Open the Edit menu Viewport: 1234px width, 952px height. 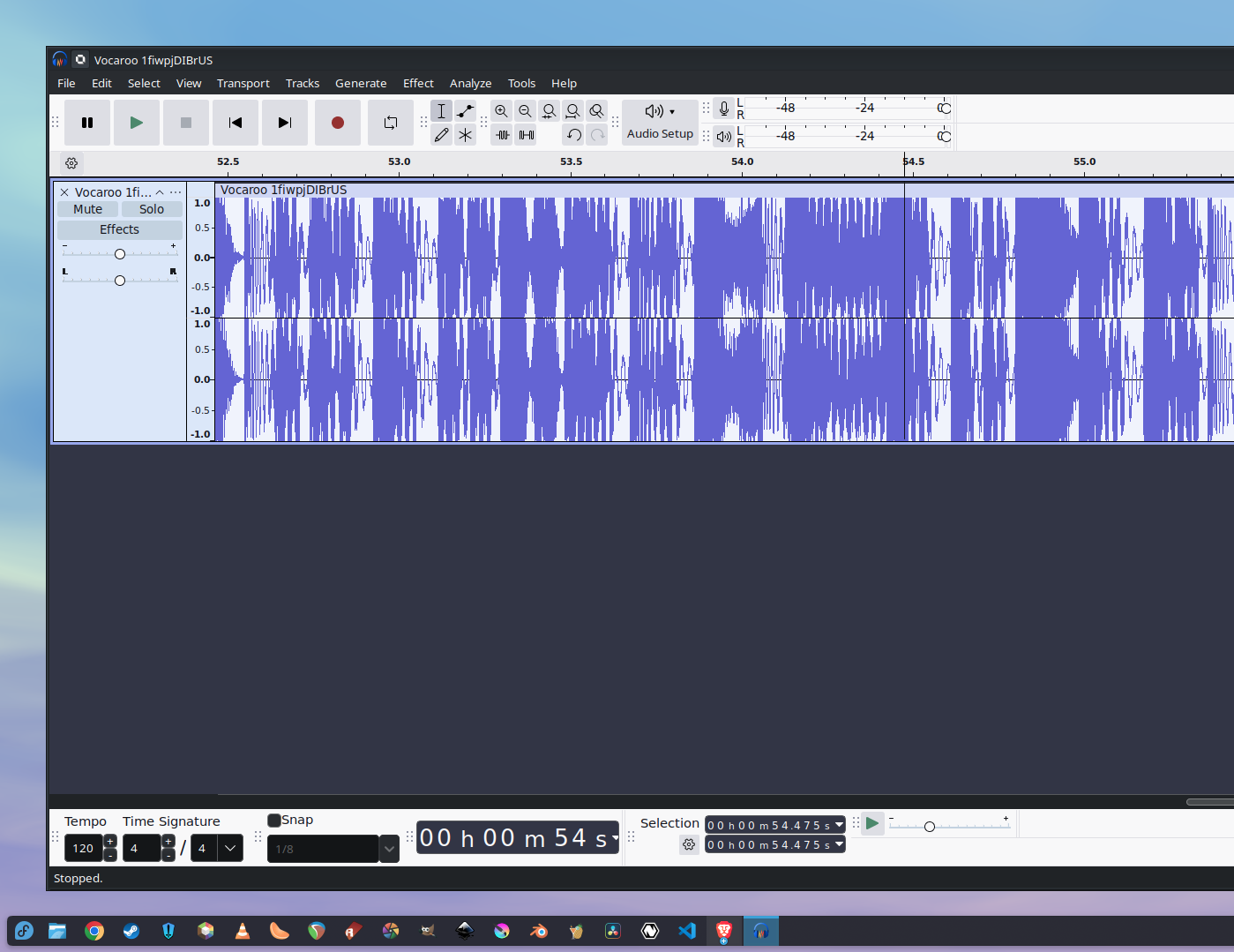[101, 83]
